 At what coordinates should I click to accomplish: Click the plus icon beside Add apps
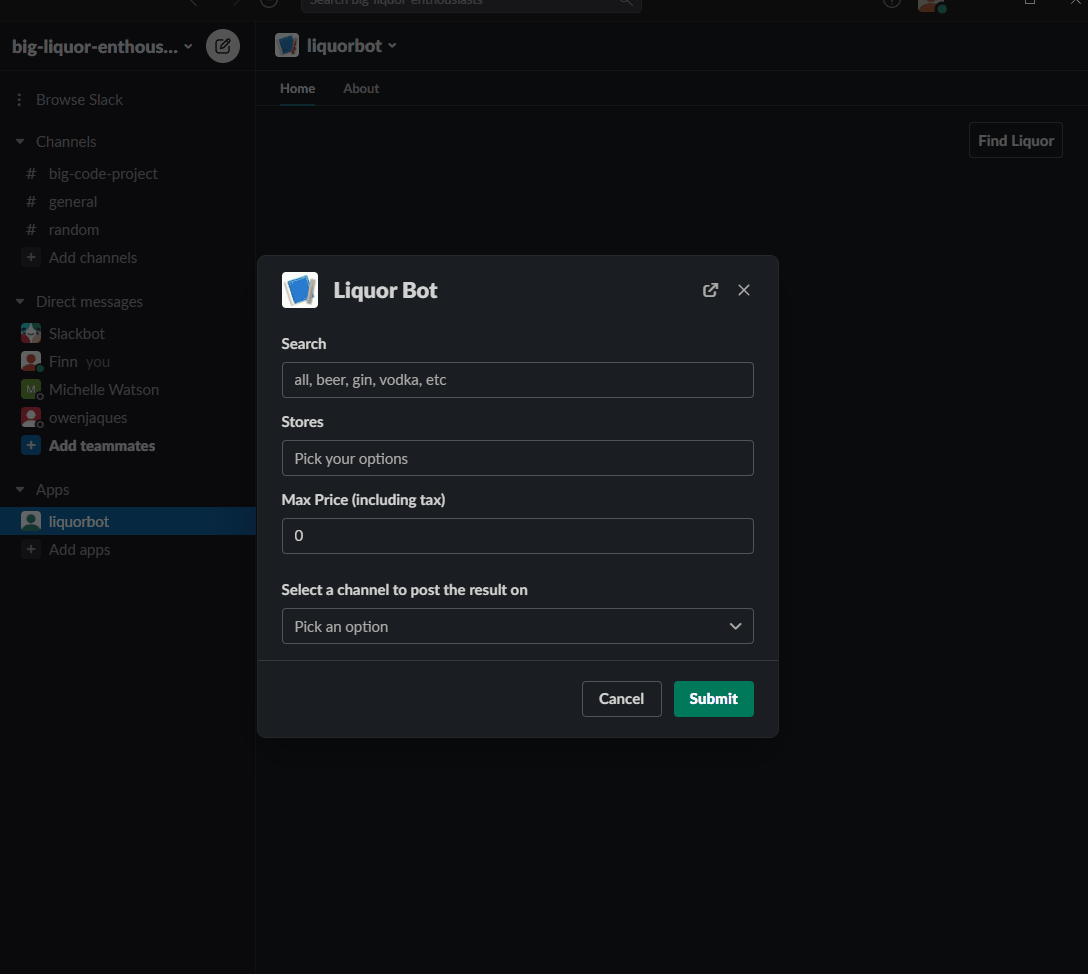click(x=31, y=549)
